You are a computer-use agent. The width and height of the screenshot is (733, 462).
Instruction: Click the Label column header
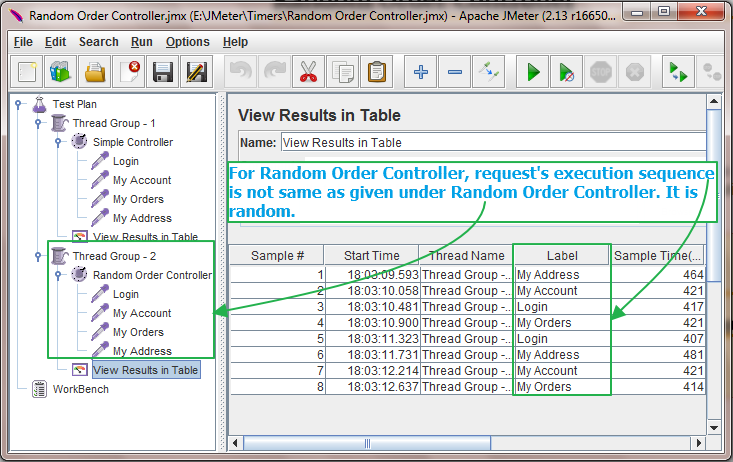562,256
